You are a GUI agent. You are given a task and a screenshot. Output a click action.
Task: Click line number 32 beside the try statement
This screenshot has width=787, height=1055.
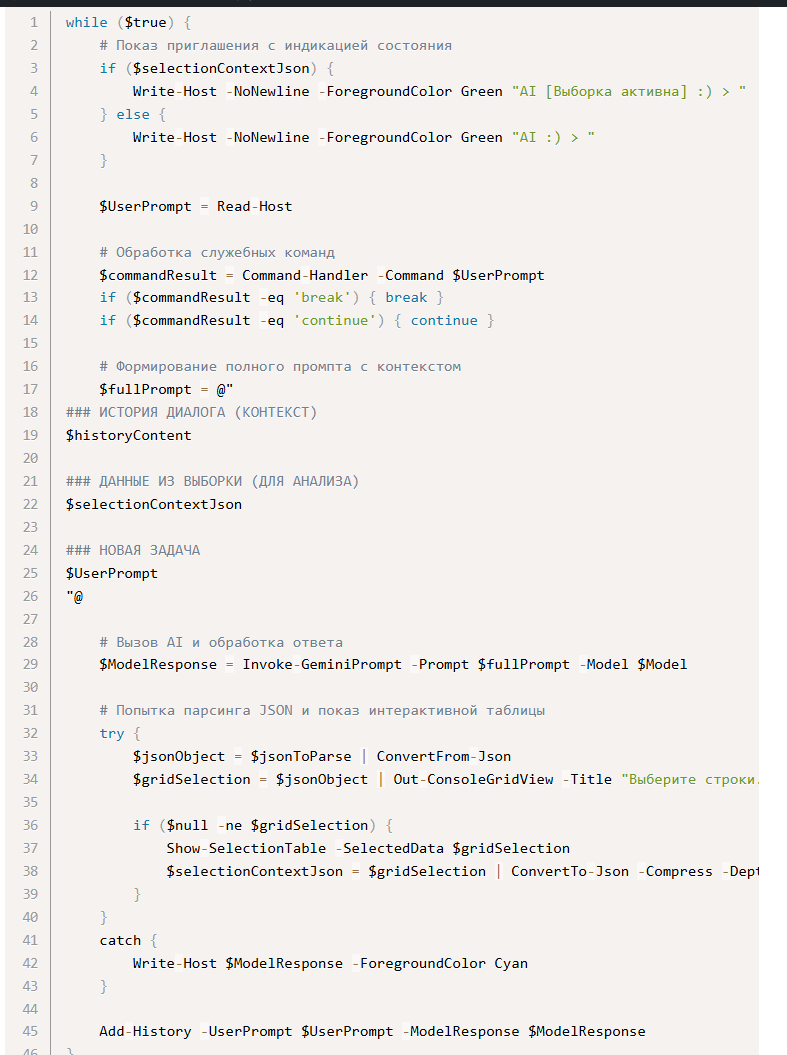[30, 733]
